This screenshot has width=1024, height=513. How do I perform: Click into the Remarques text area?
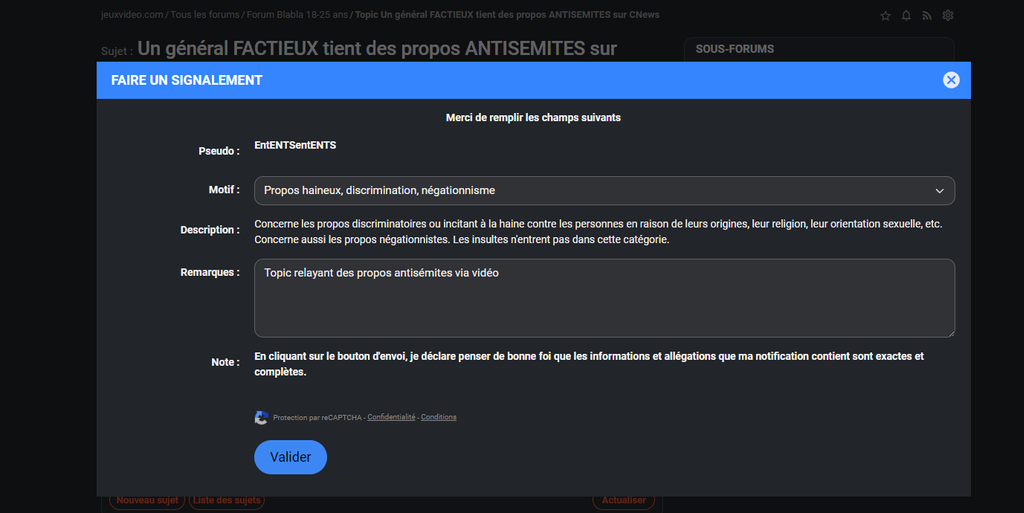pos(604,298)
